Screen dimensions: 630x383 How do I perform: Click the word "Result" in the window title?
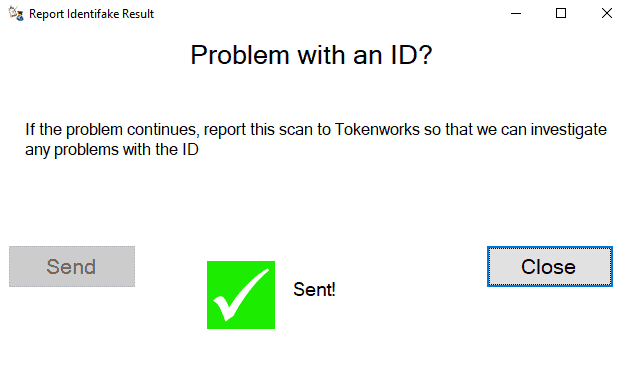(x=138, y=14)
